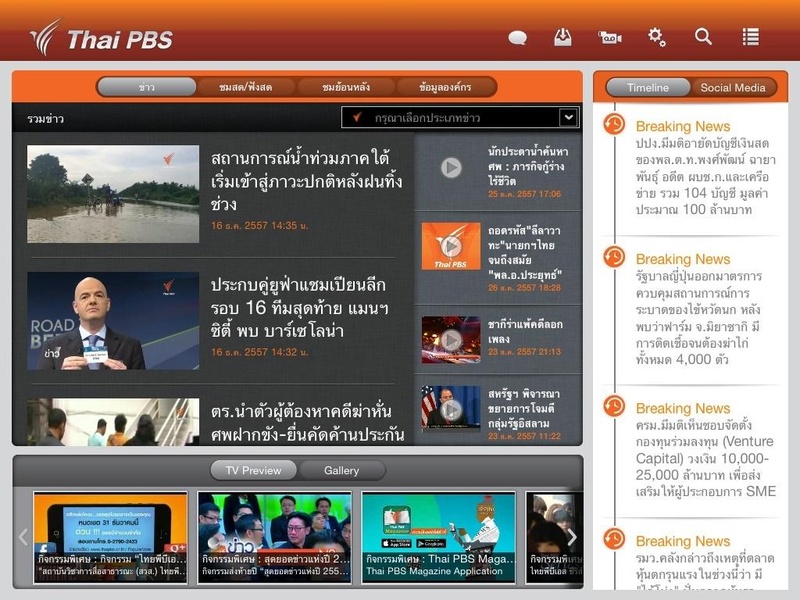
Task: Open video title ซากีร่าแพ้คดีลอกเพลง
Action: pyautogui.click(x=525, y=332)
